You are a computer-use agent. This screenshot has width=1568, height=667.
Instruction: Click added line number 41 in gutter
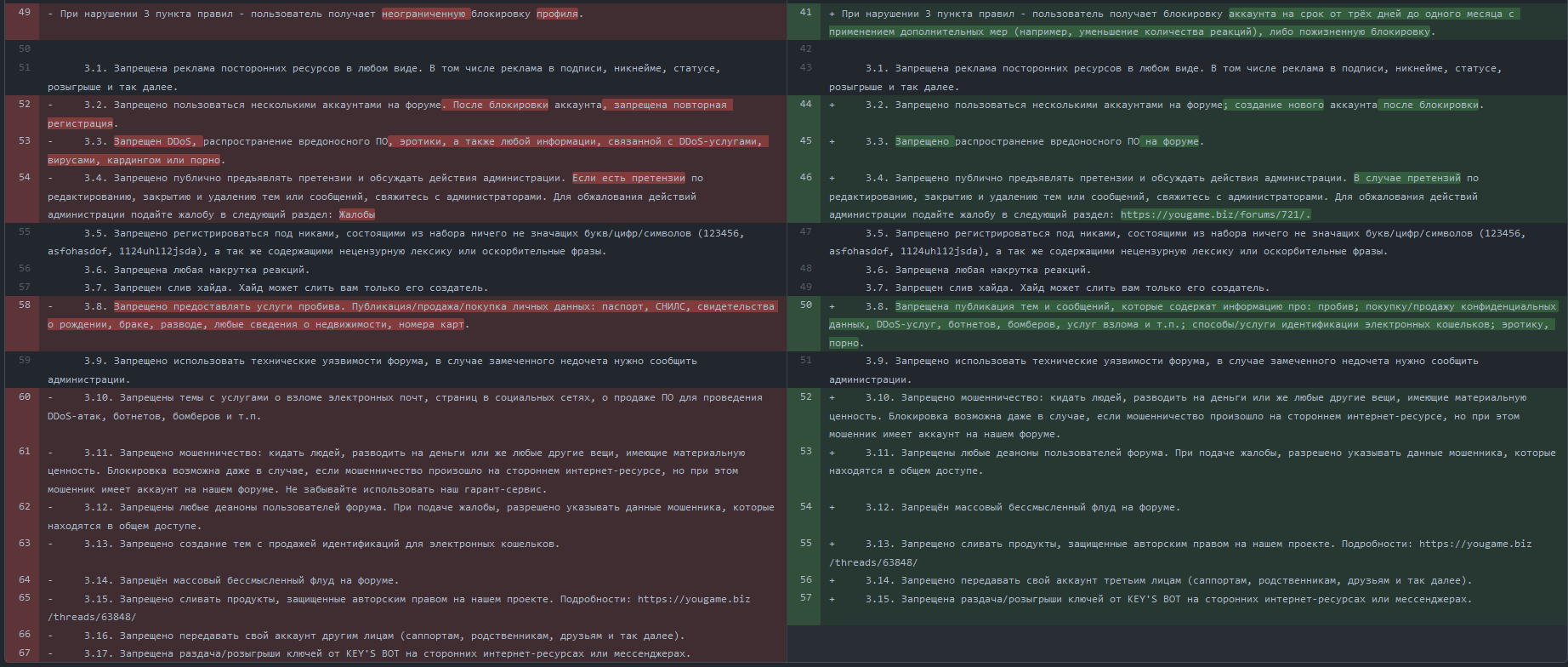(x=805, y=13)
